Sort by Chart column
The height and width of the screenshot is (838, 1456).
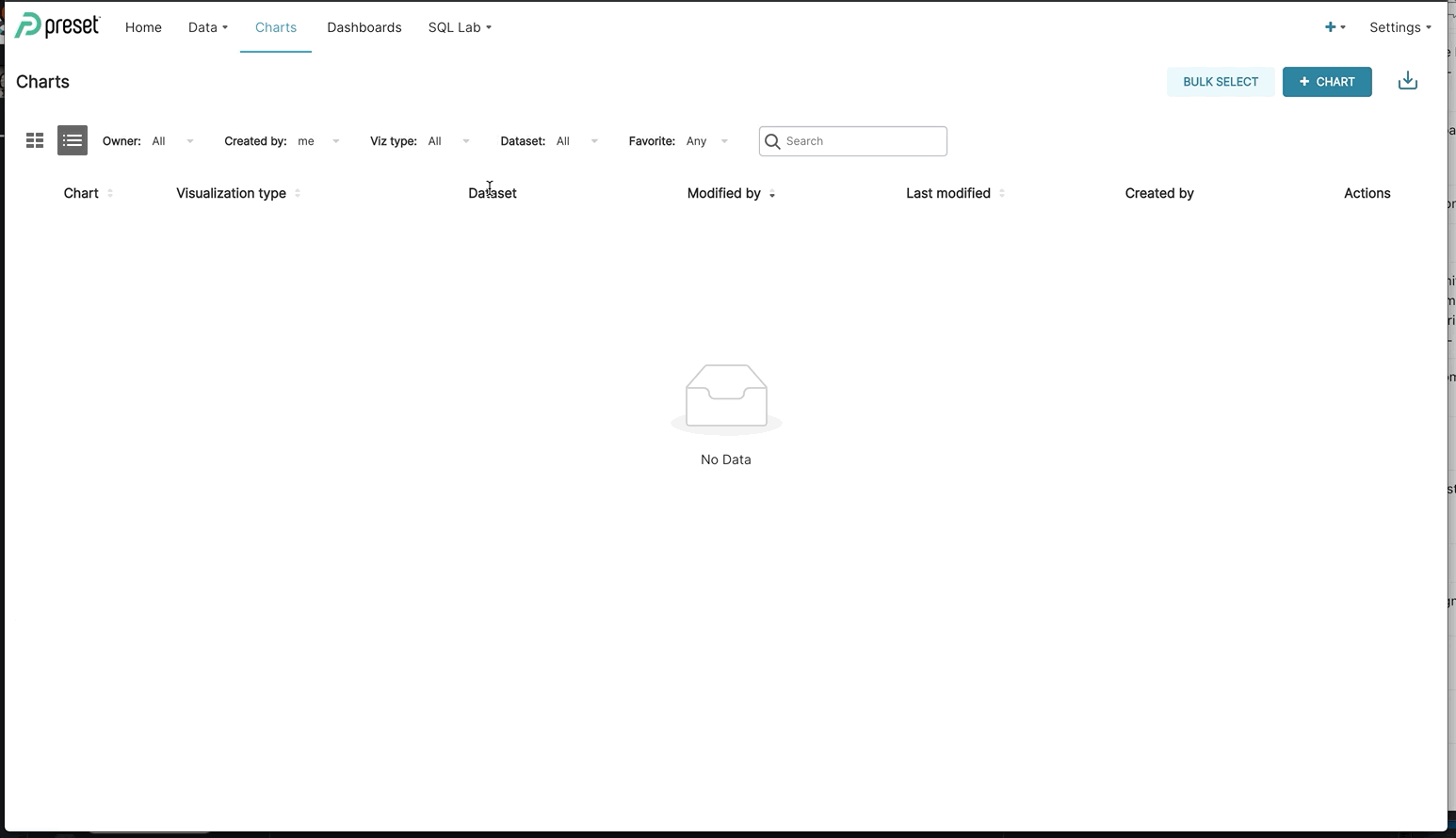89,193
